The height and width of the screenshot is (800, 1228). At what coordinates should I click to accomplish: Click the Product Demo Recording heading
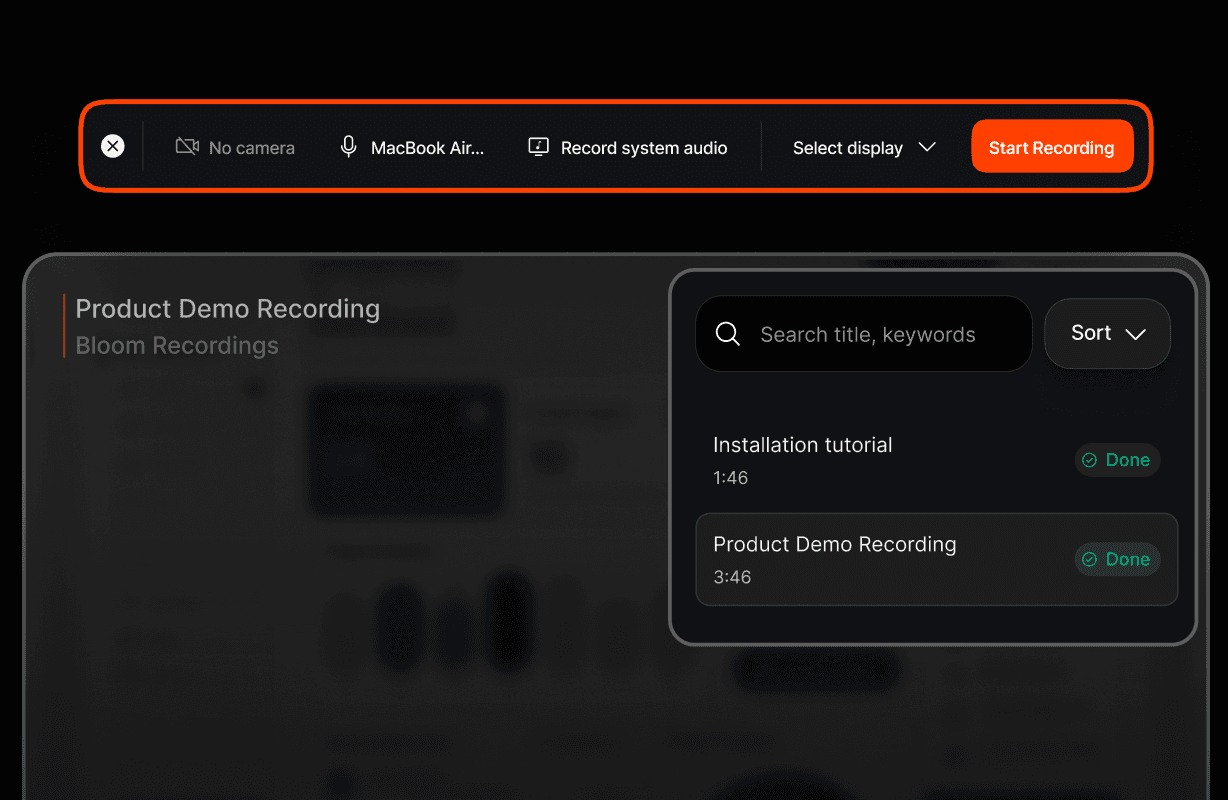click(228, 309)
